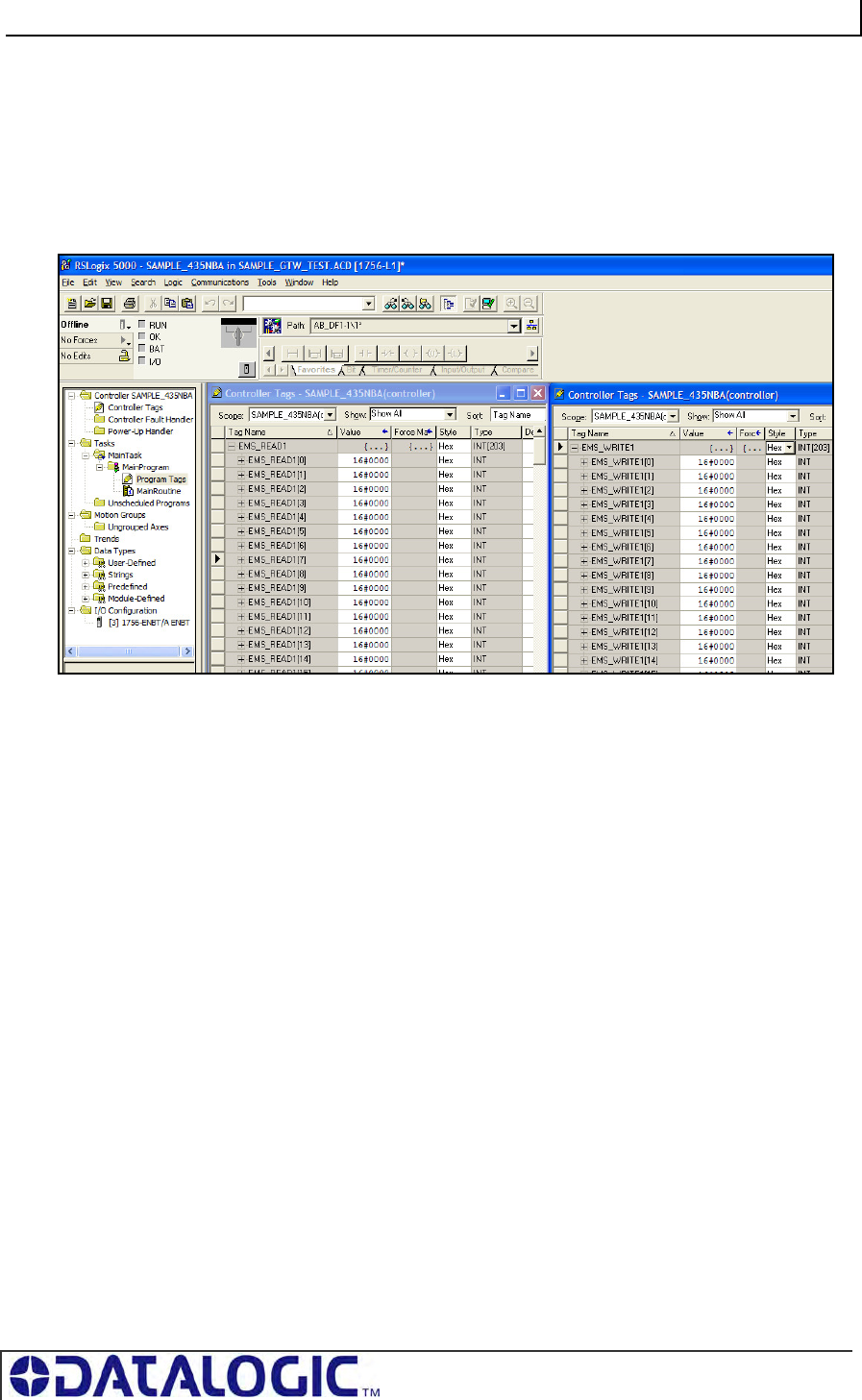This screenshot has width=862, height=1400.
Task: Click the Value cell of EMS_READ1[0]
Action: tap(364, 460)
